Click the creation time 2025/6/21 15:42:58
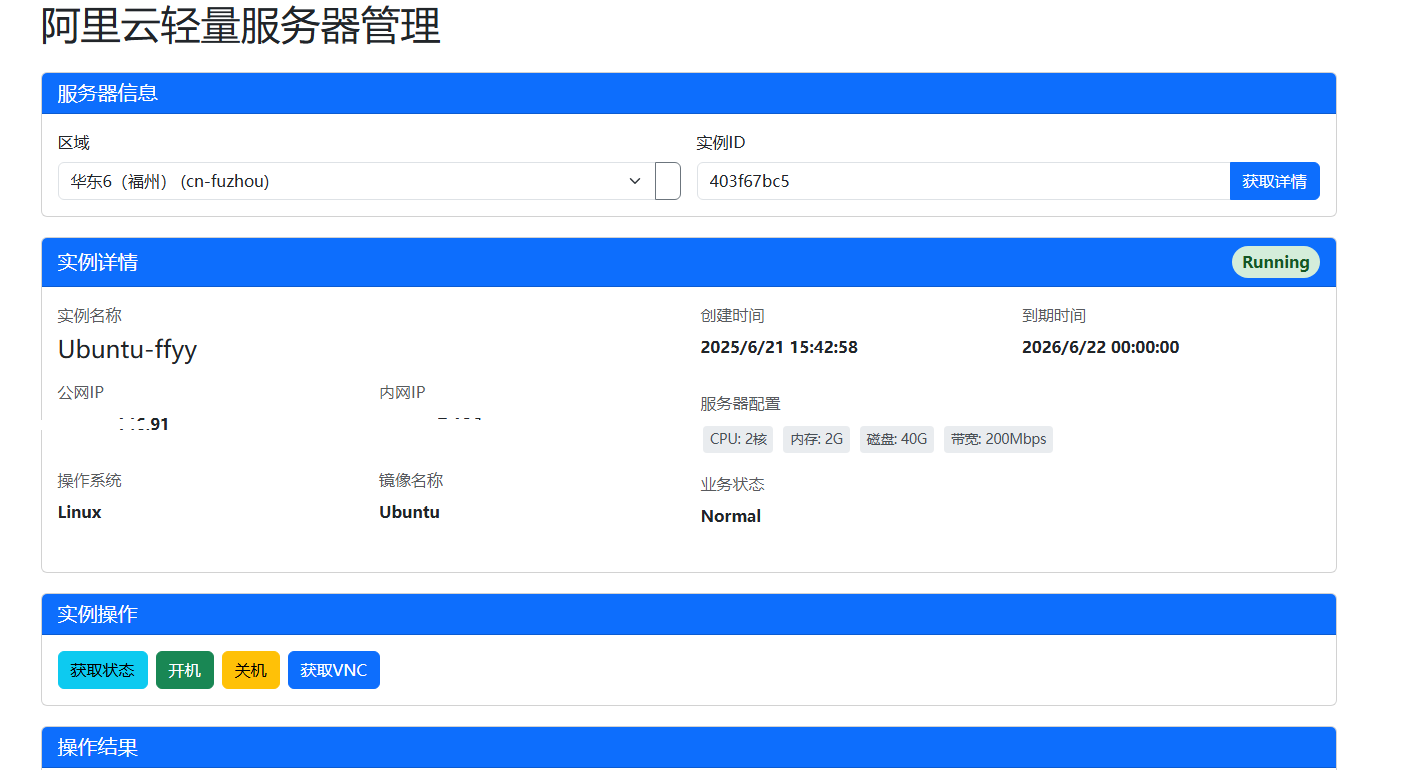The height and width of the screenshot is (770, 1411). pos(779,347)
